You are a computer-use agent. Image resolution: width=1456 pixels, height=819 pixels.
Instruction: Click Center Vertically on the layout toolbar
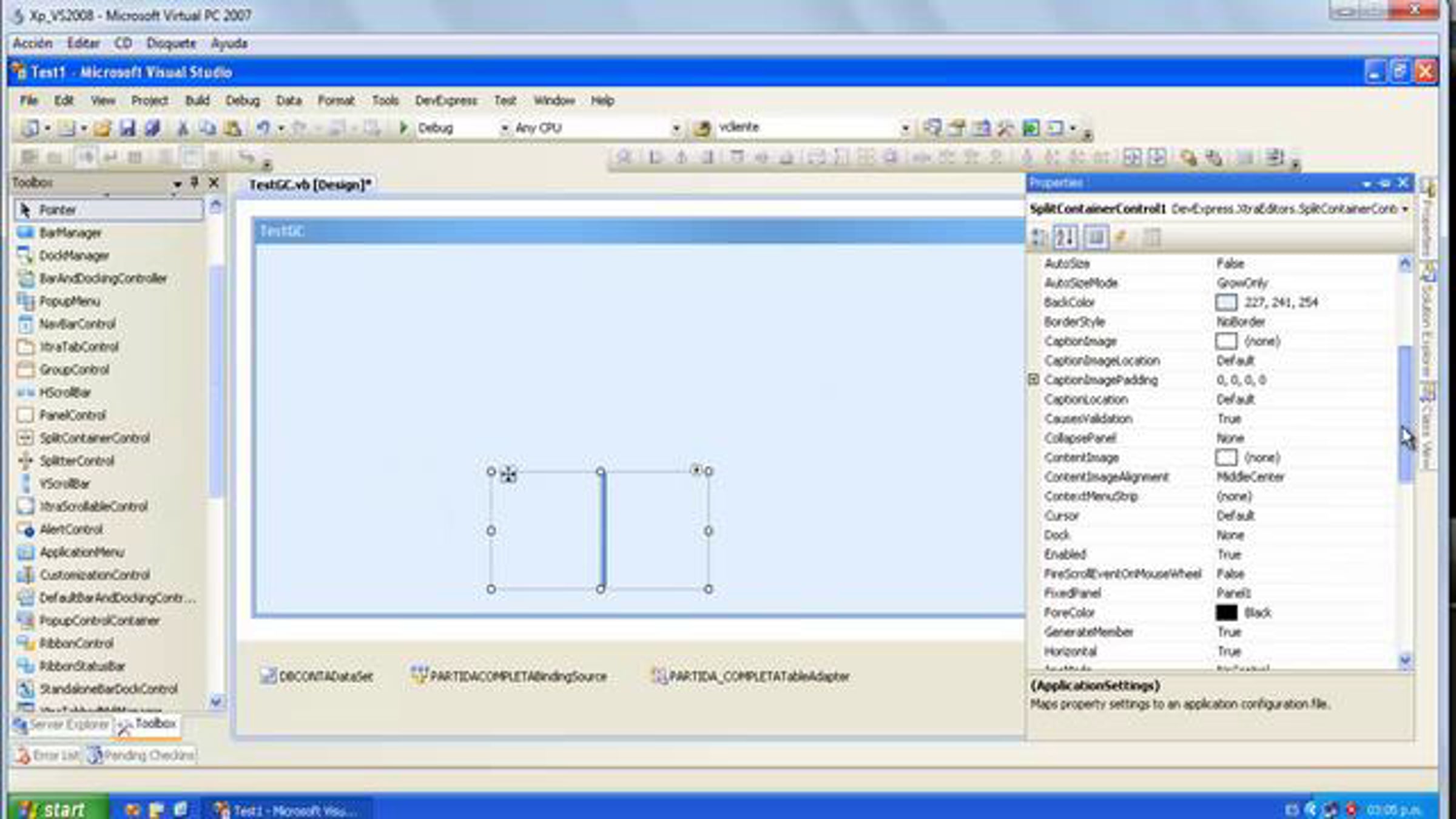point(1157,157)
